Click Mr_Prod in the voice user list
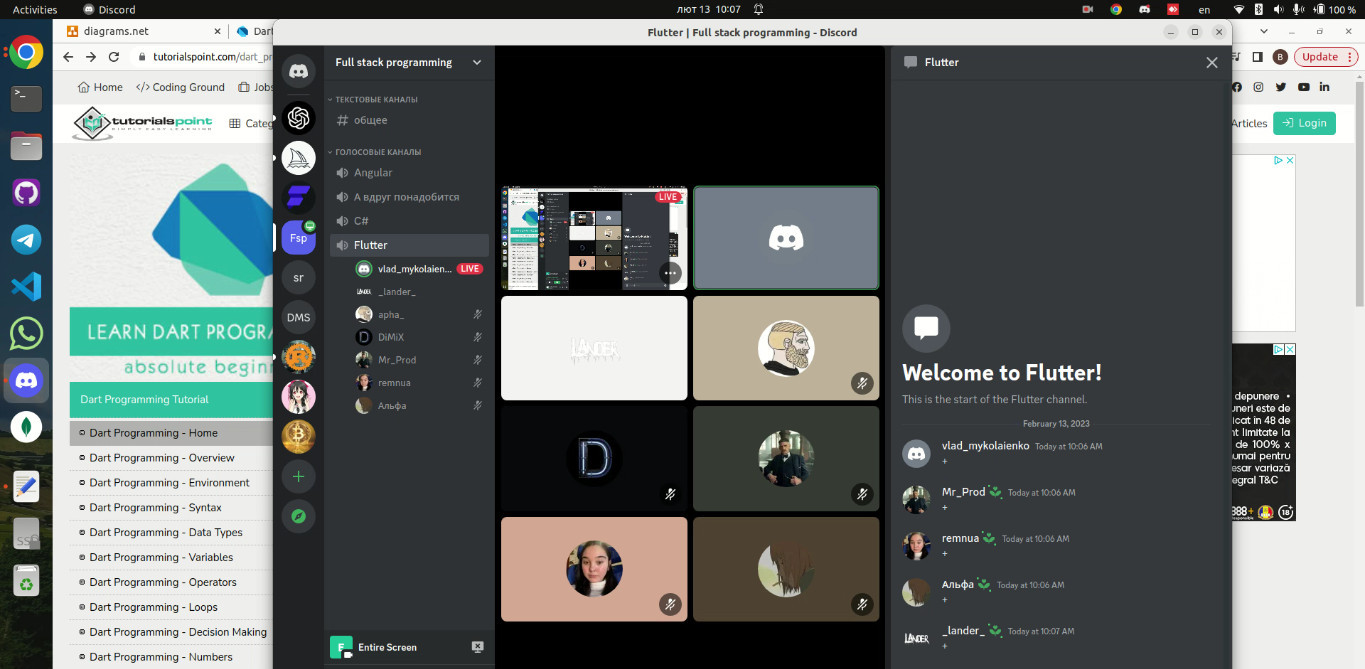 point(420,360)
